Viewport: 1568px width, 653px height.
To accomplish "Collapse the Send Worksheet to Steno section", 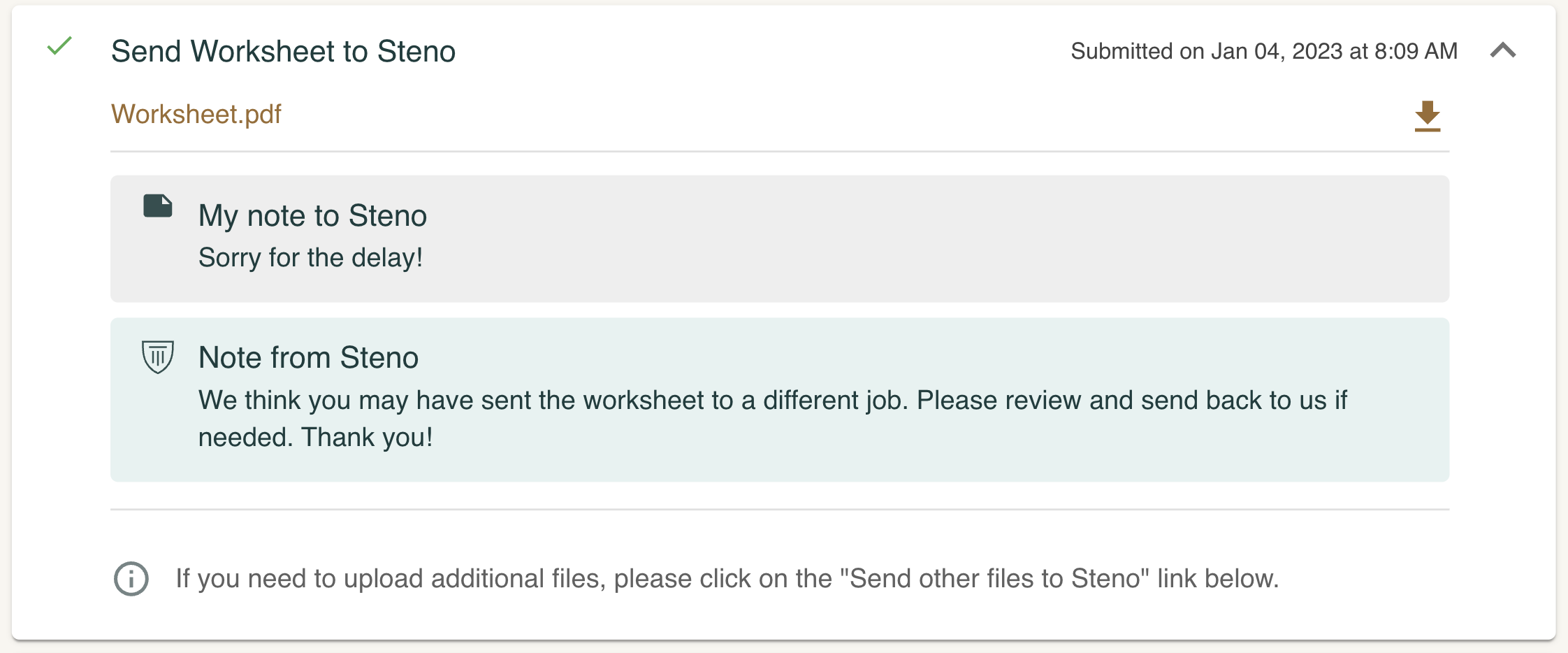I will point(1503,50).
